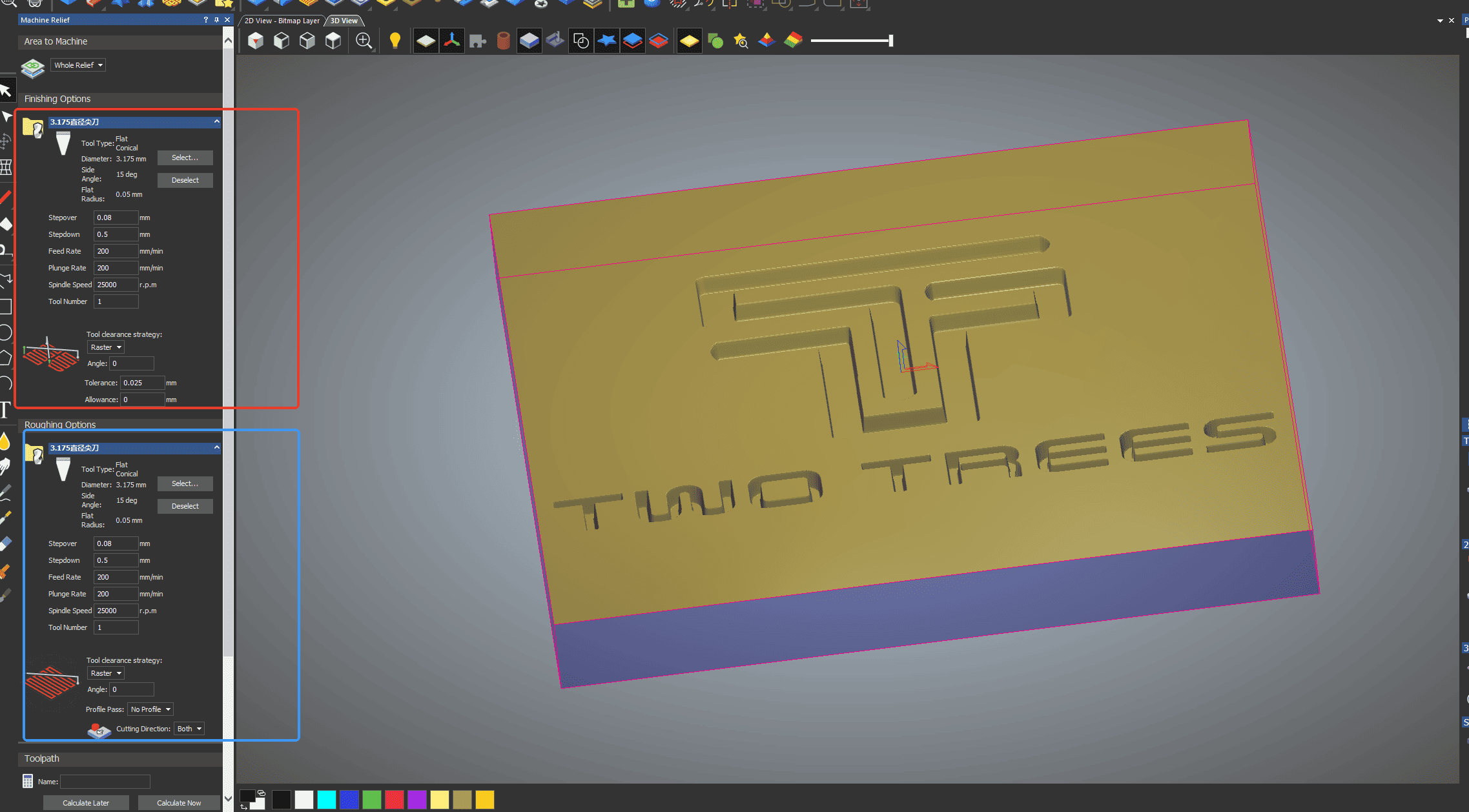Open the zoom tool in 3D View toolbar
Viewport: 1469px width, 812px height.
(x=364, y=41)
